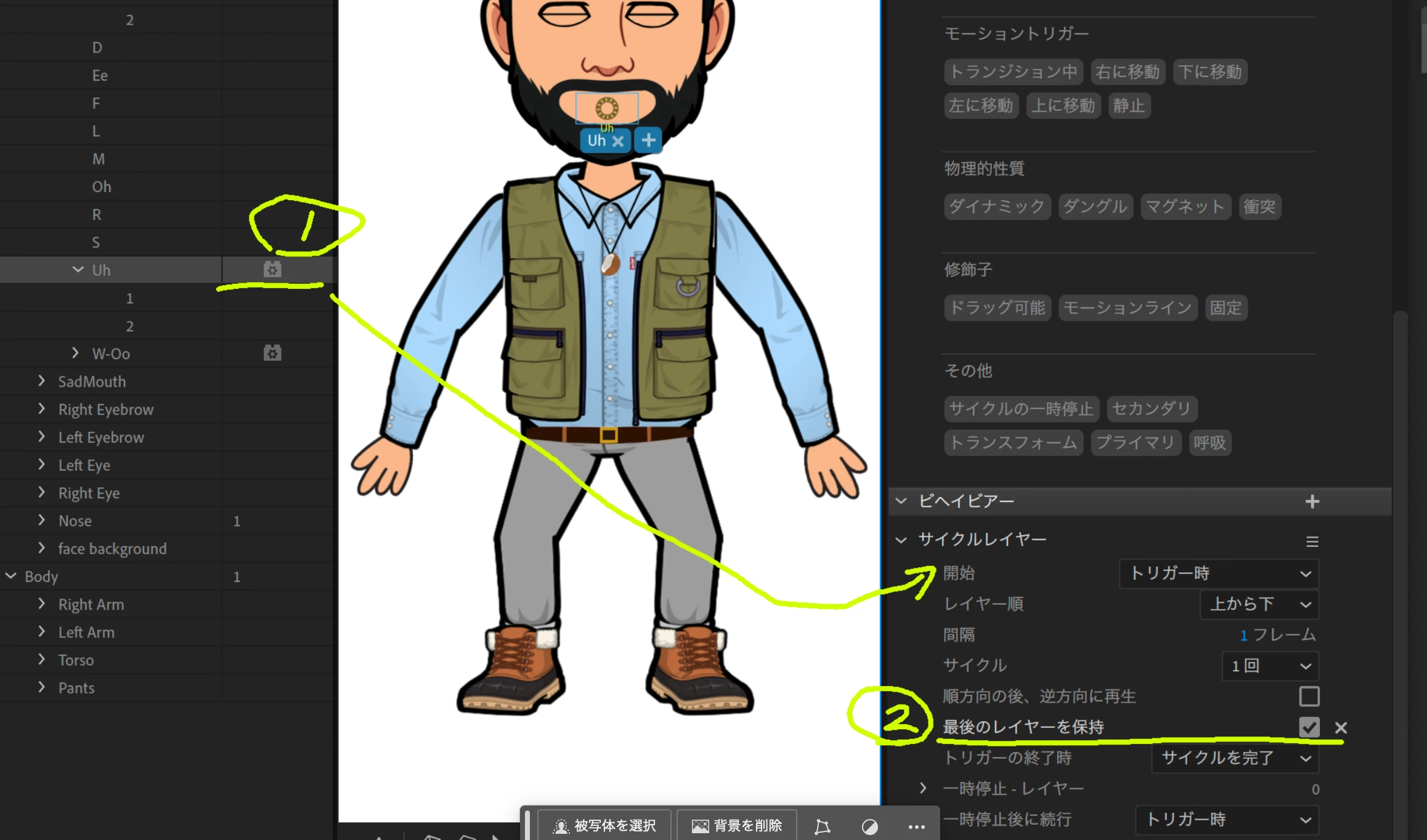Collapse the Body layer group
This screenshot has height=840, width=1427.
point(11,576)
